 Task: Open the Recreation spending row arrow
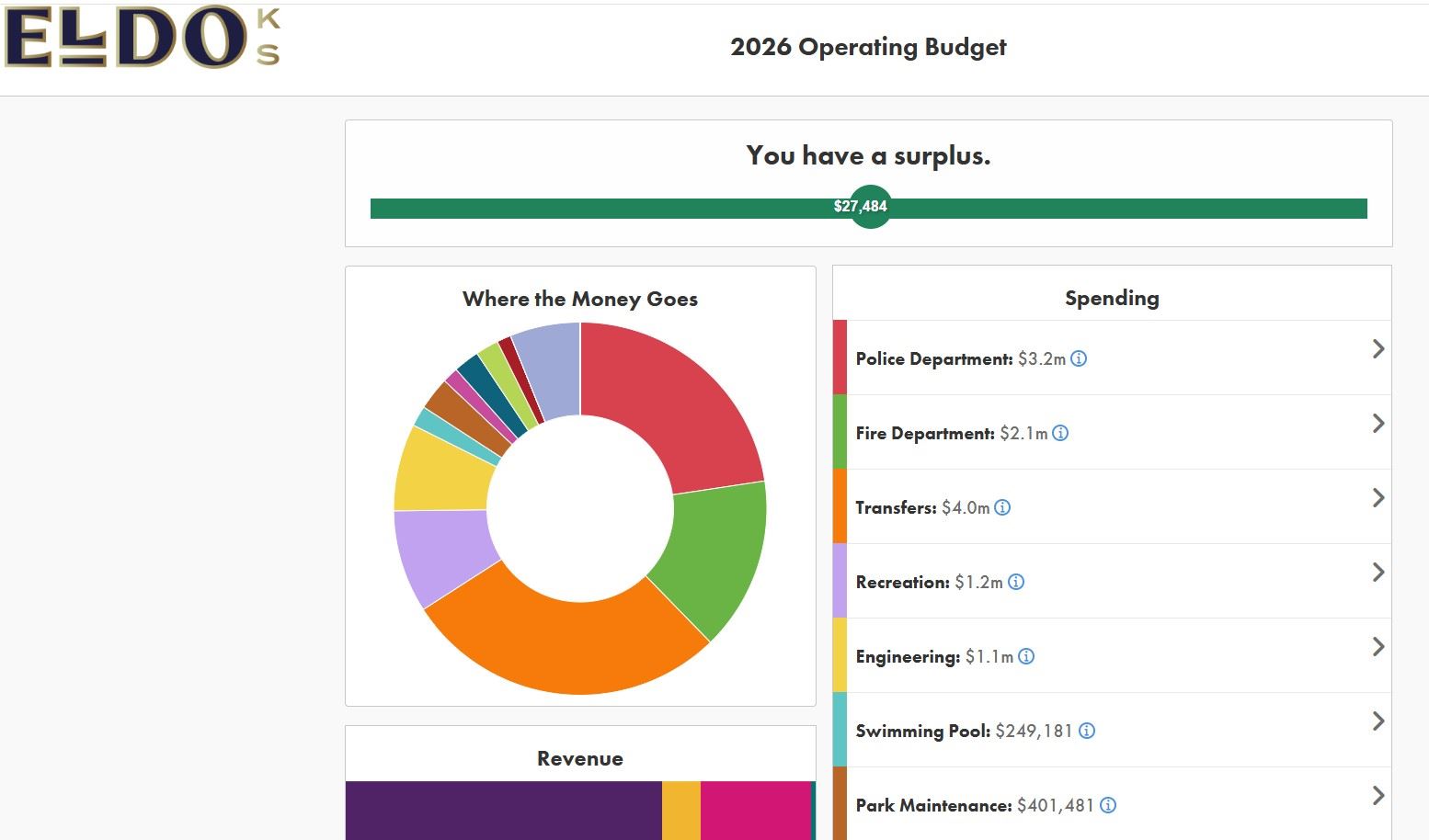click(1378, 572)
